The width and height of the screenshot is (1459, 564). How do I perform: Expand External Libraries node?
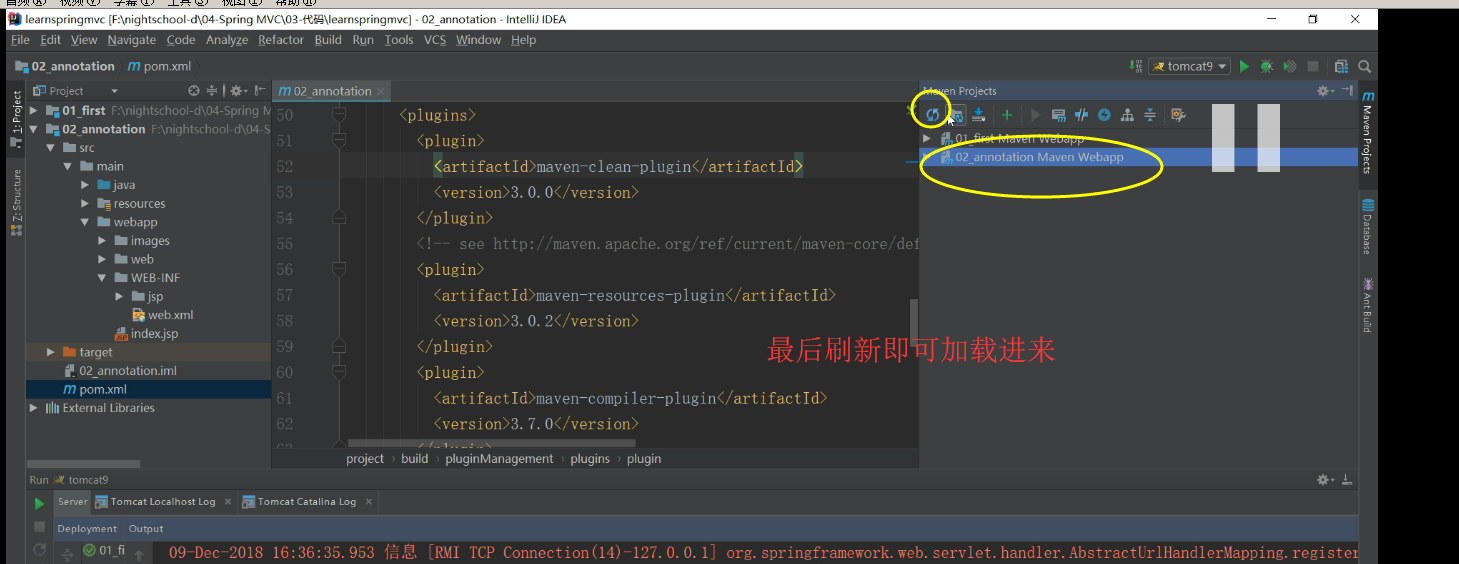(34, 408)
